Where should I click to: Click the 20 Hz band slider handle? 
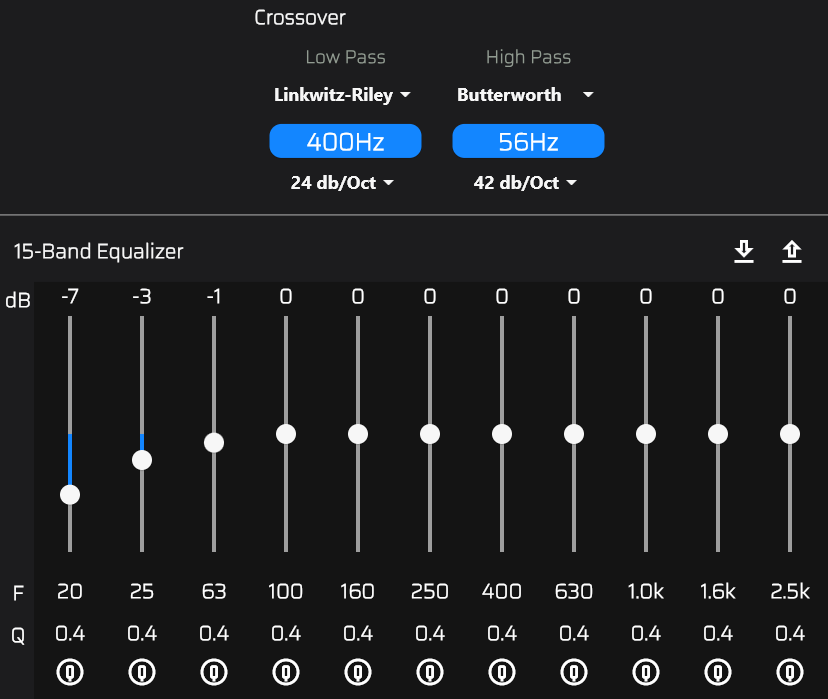tap(70, 494)
